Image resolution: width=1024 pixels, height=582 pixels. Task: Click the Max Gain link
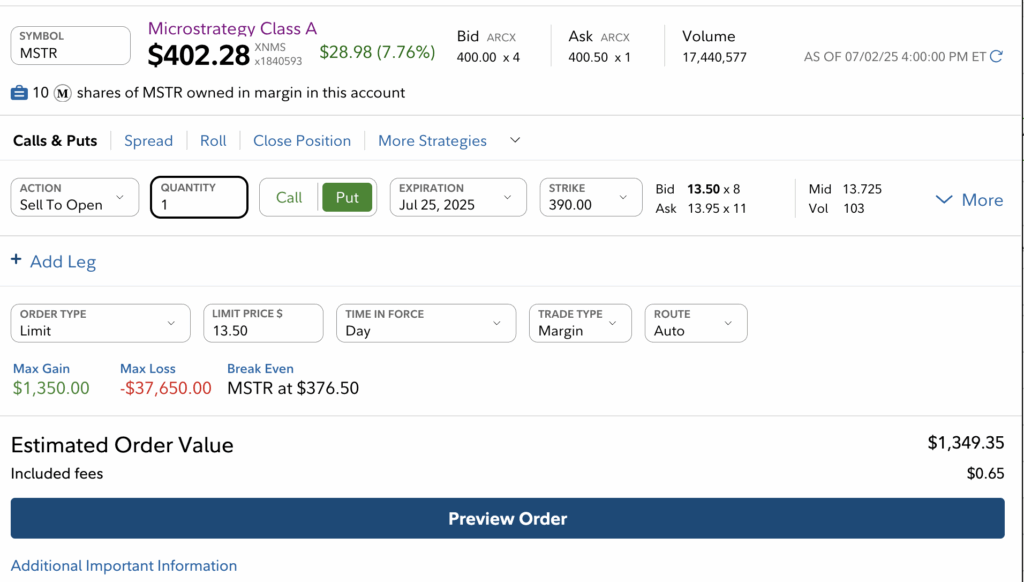[41, 368]
